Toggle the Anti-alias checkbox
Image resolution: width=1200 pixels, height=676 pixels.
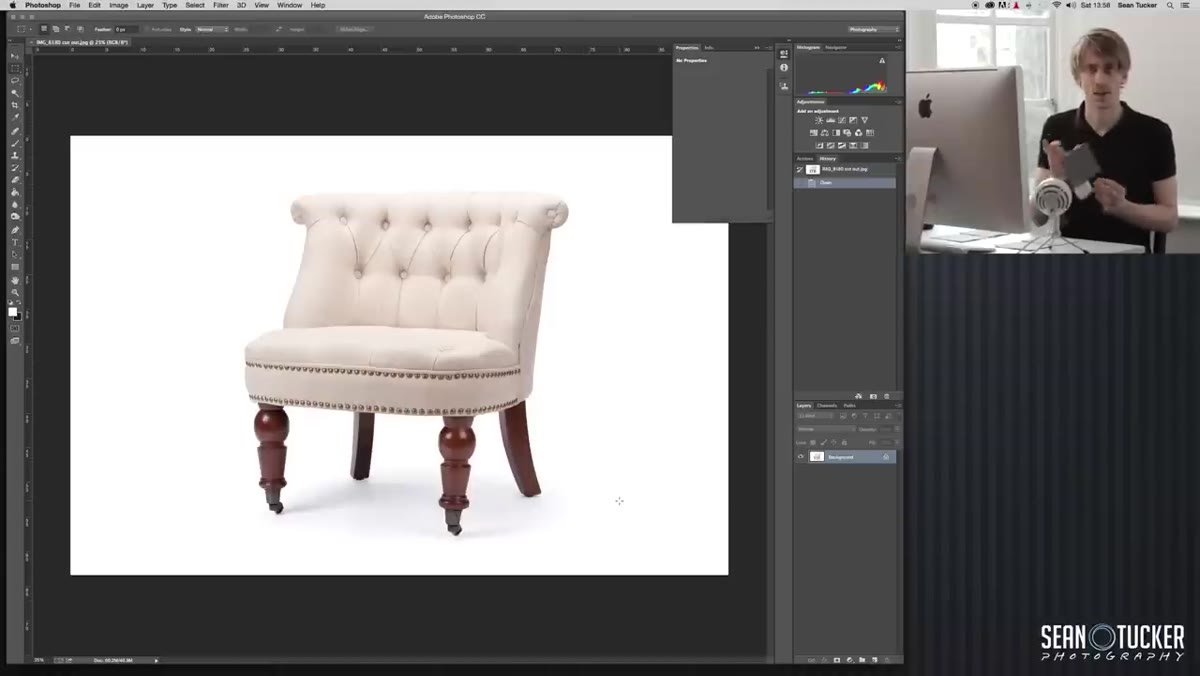point(148,29)
